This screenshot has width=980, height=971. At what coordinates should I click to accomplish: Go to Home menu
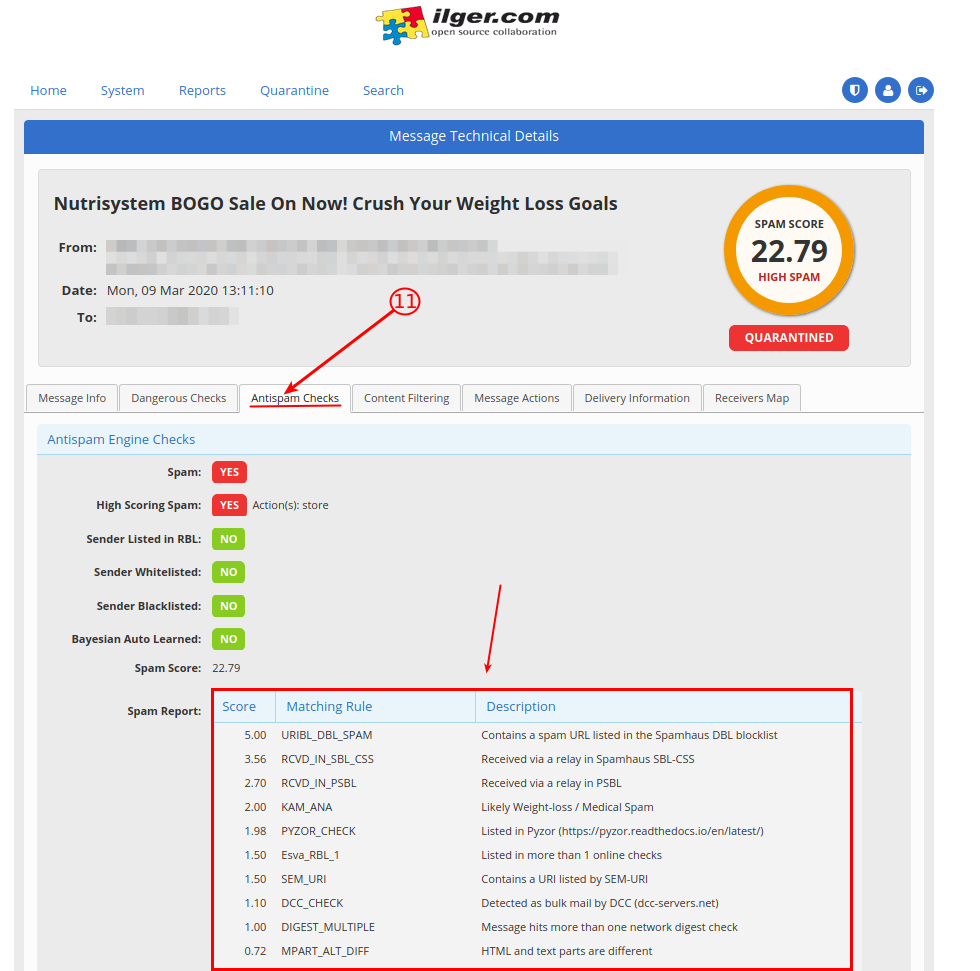click(x=48, y=91)
